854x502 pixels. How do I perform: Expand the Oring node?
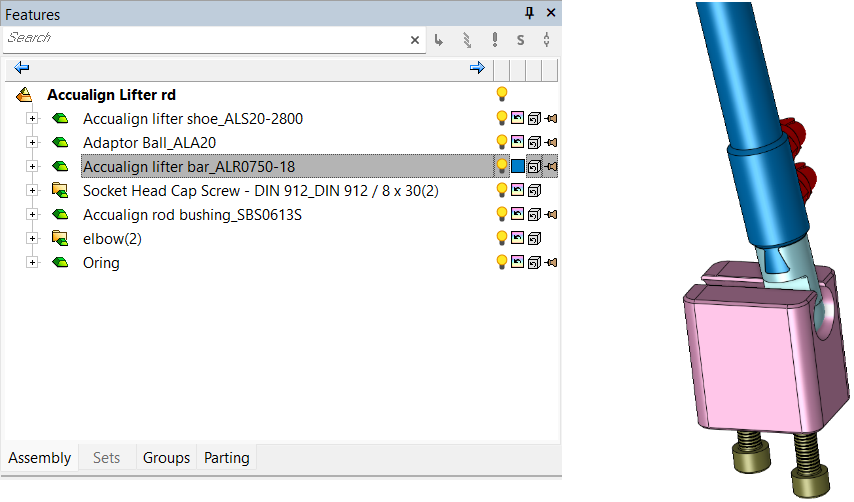(33, 262)
